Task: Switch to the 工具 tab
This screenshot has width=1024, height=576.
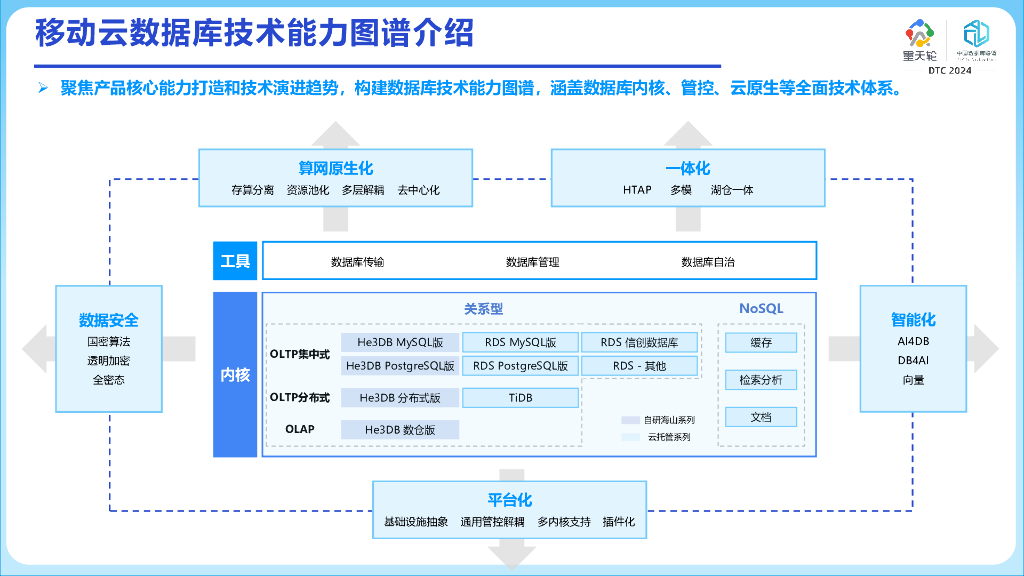Action: click(x=235, y=260)
